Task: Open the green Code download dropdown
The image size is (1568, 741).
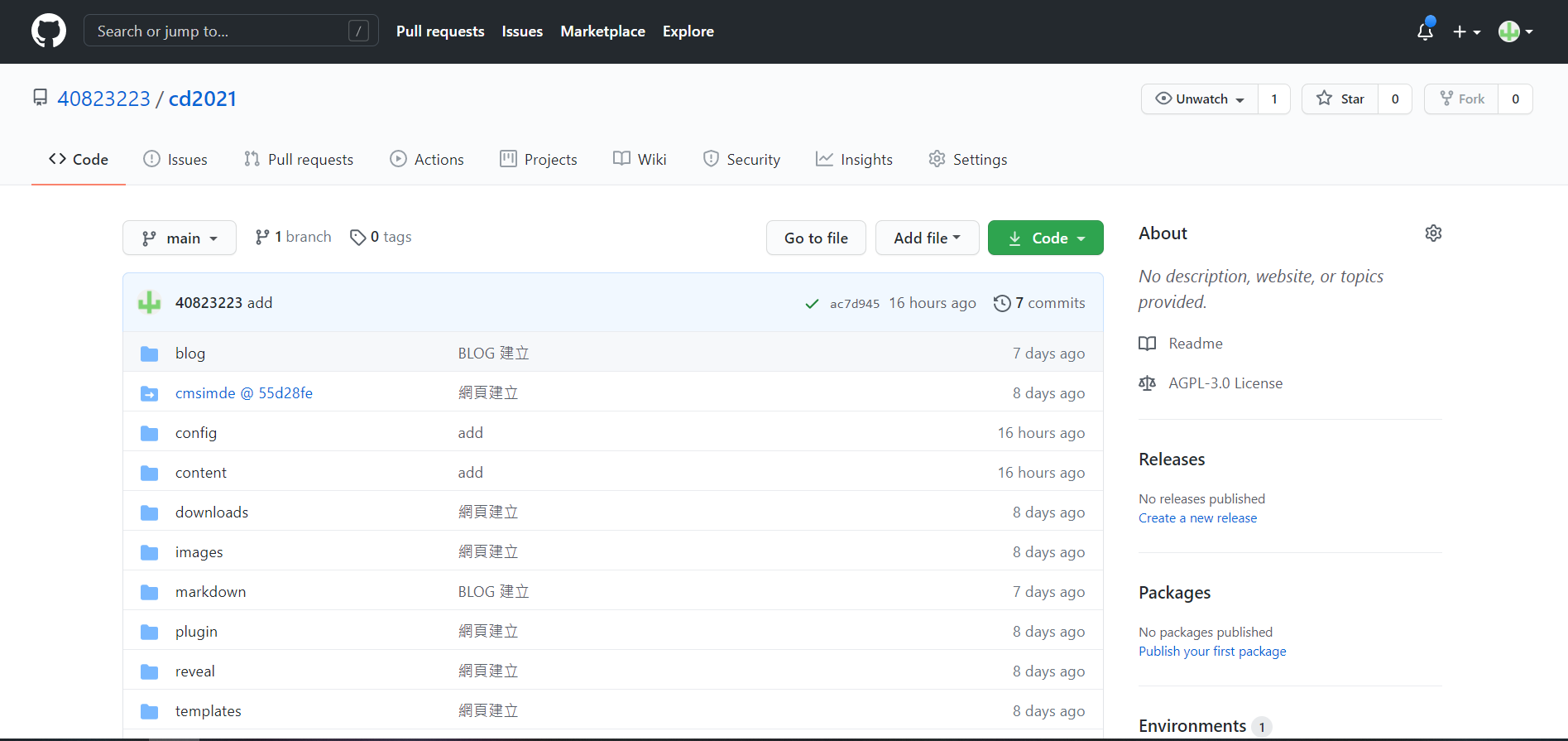Action: coord(1046,238)
